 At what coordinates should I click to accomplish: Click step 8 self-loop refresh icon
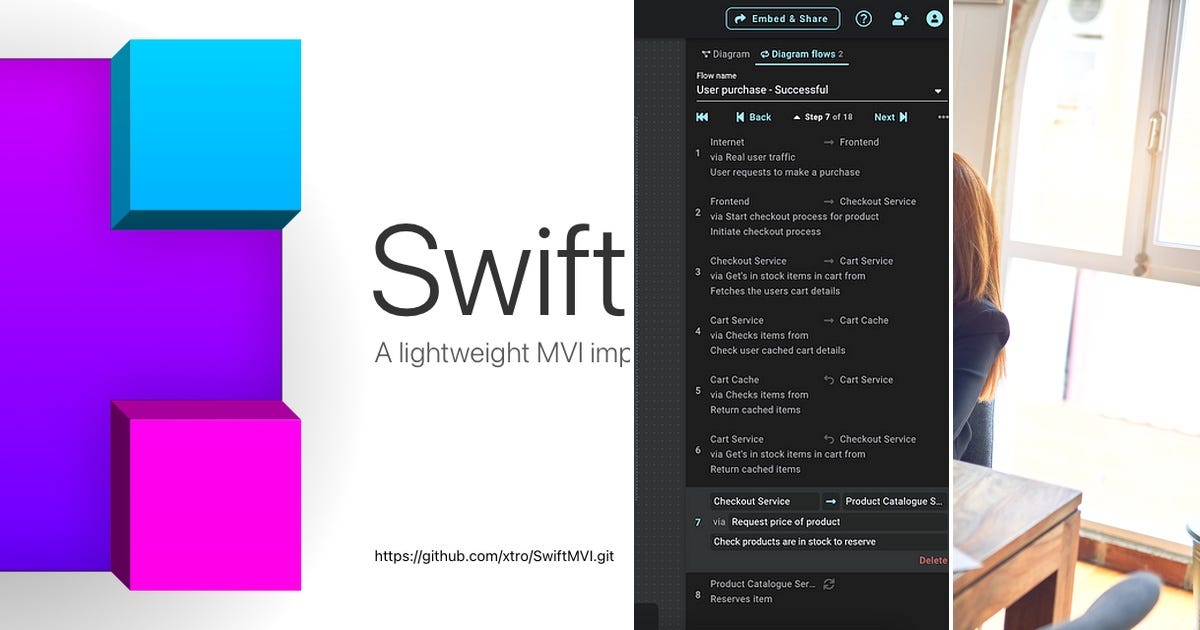tap(829, 584)
